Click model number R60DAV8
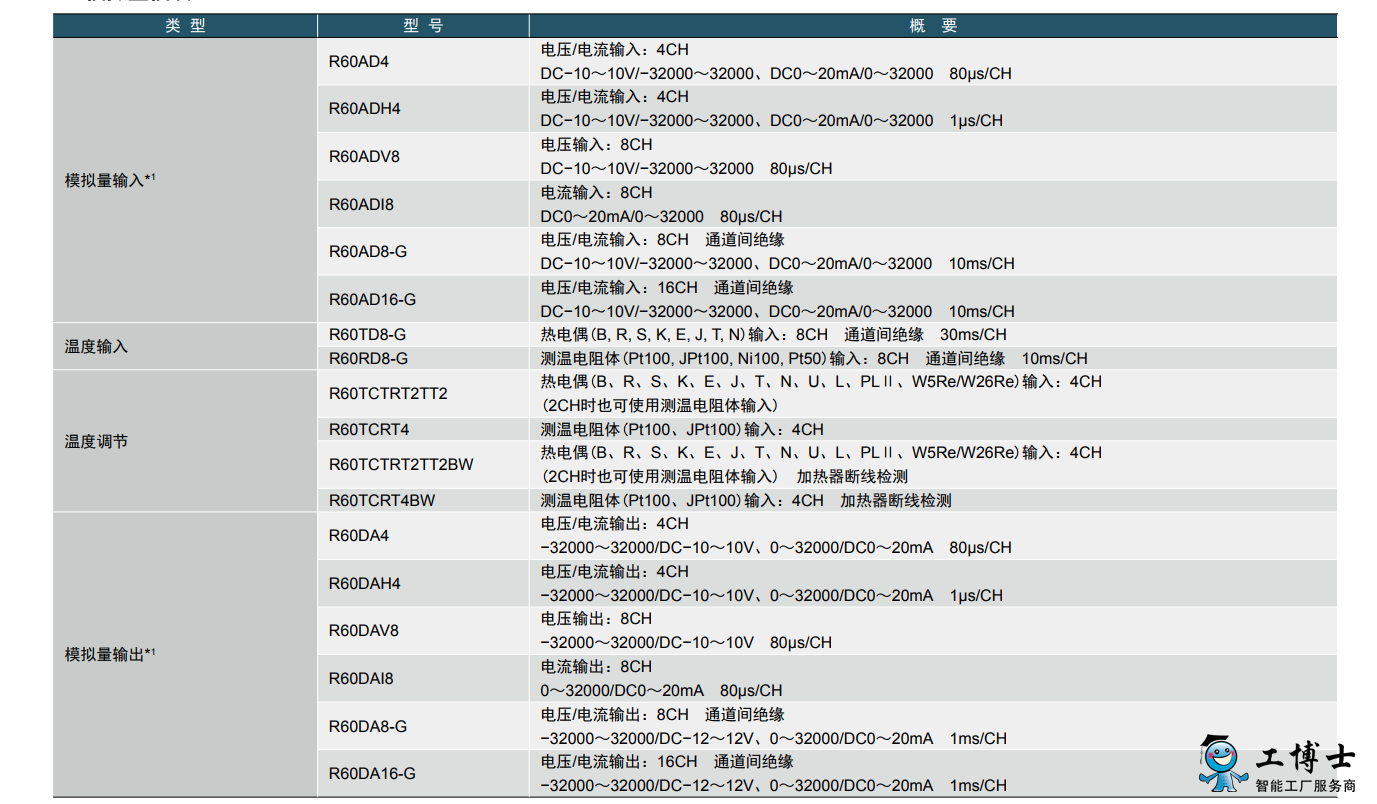The width and height of the screenshot is (1377, 804). pos(364,631)
